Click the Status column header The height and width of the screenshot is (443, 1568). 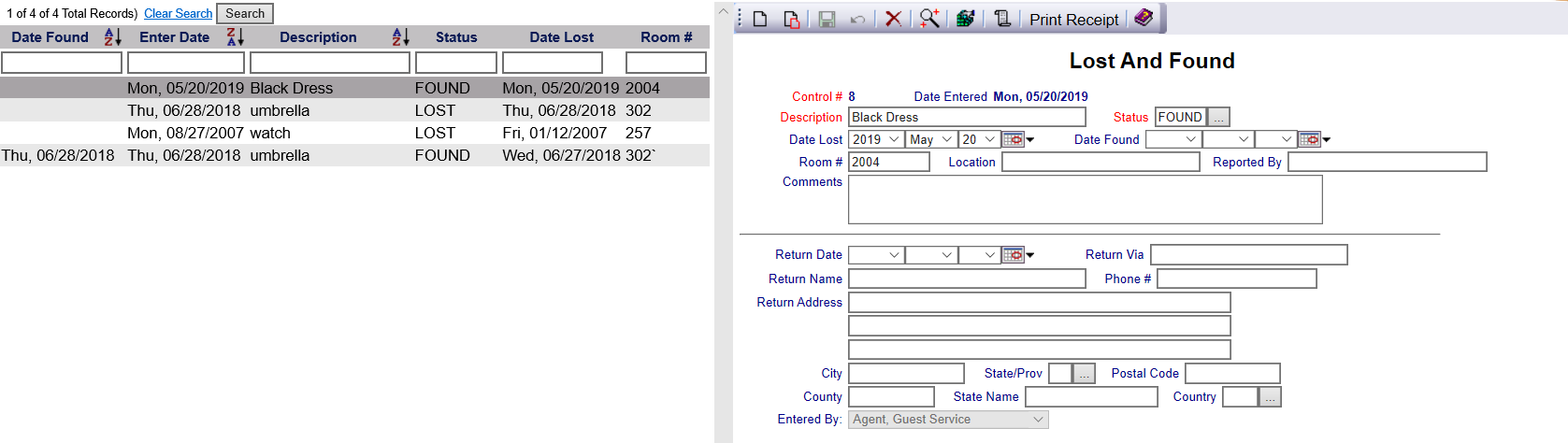pyautogui.click(x=455, y=37)
